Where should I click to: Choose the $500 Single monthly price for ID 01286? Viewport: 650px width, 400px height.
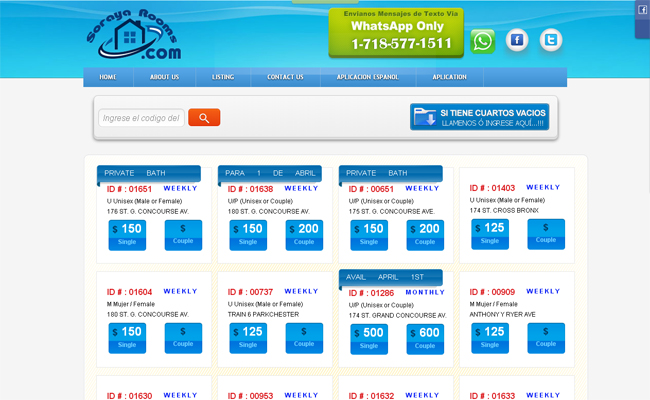pos(369,338)
